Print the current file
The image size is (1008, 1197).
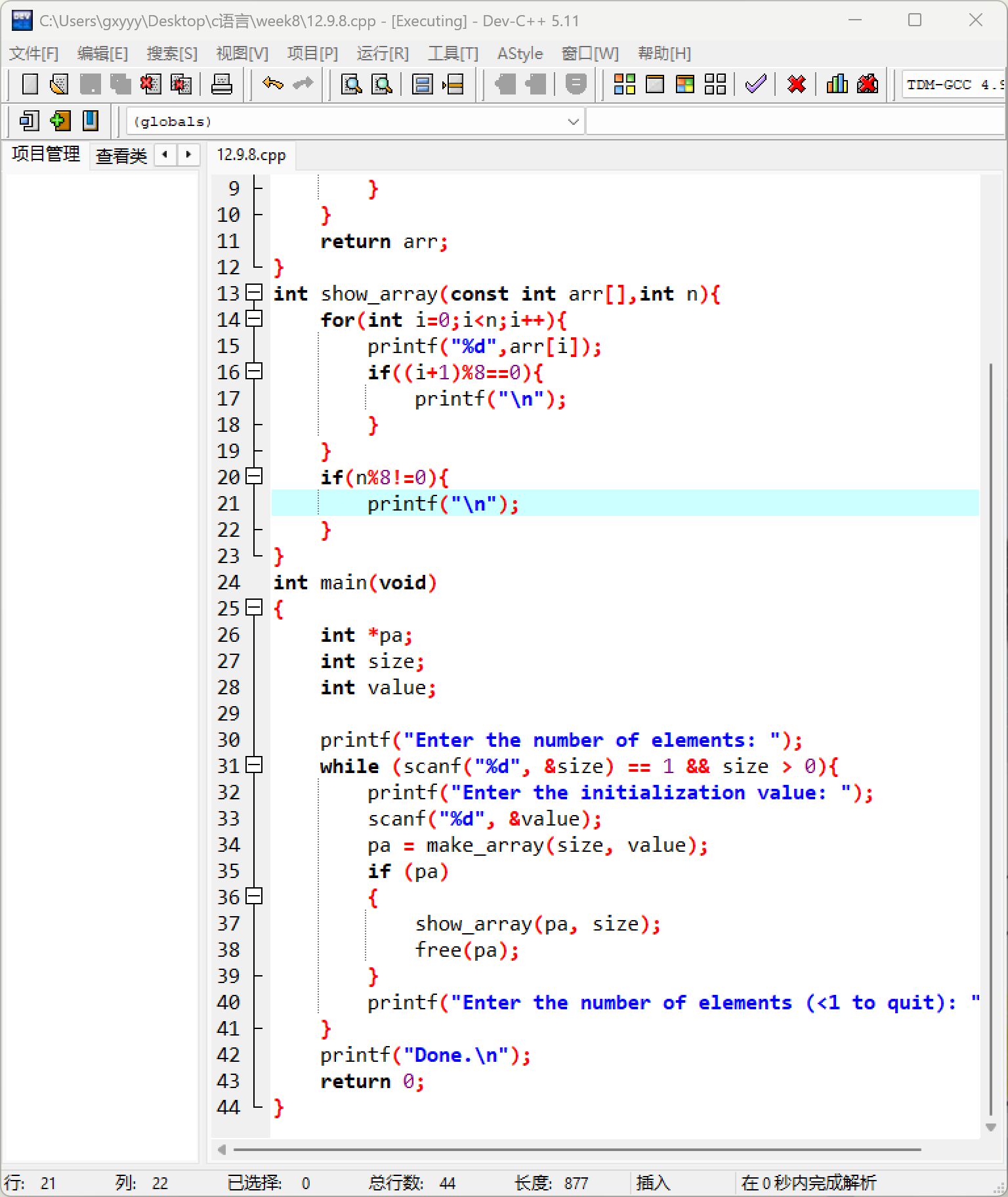click(x=222, y=84)
